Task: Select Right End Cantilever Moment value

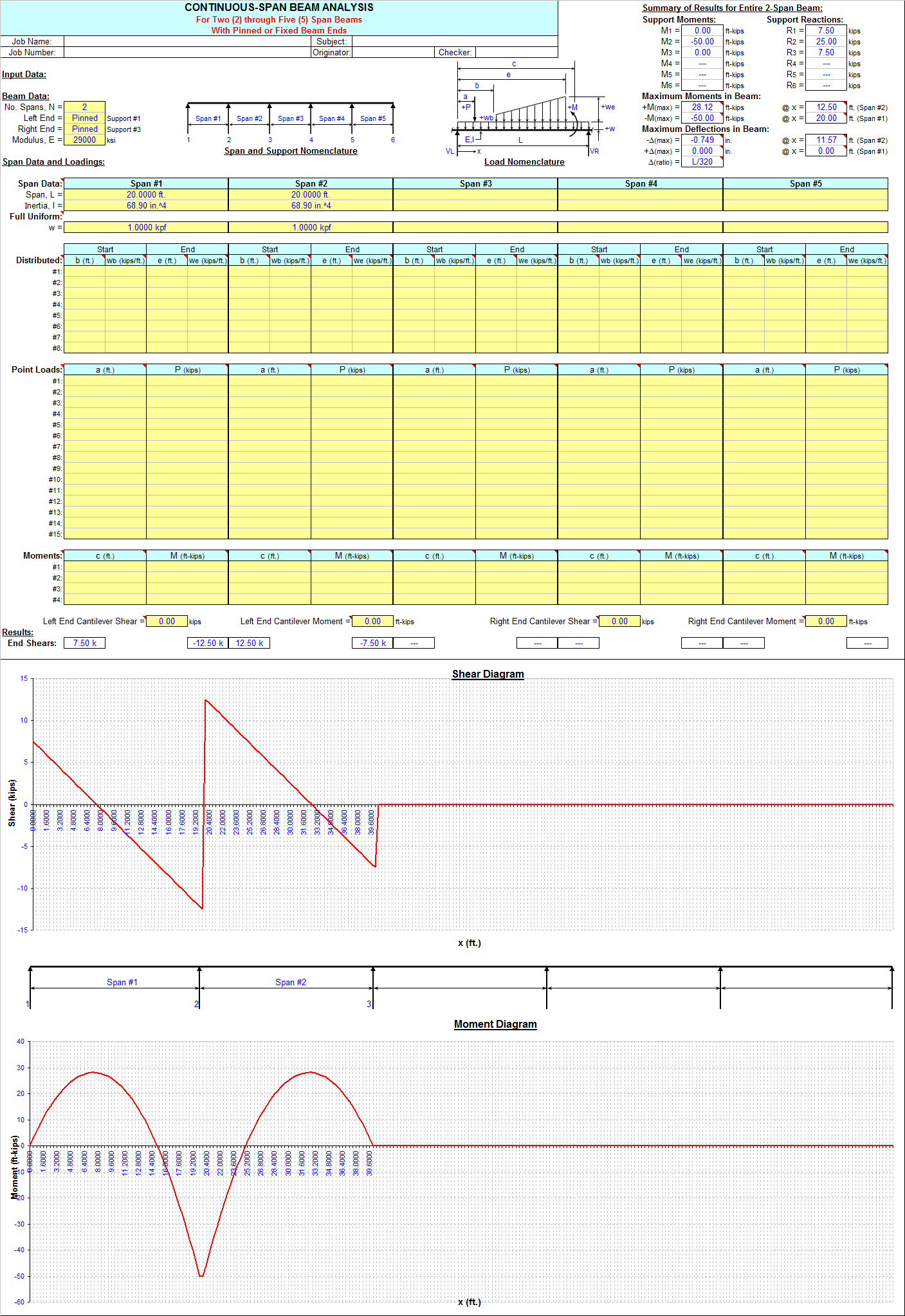Action: 826,621
